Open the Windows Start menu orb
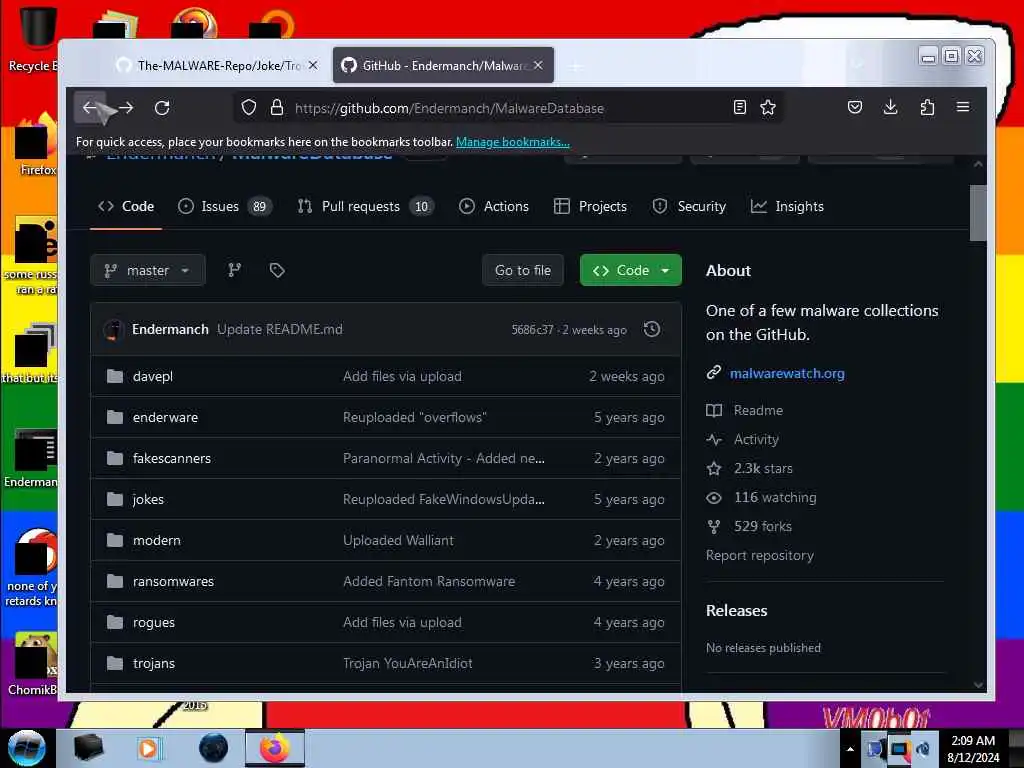 tap(27, 748)
